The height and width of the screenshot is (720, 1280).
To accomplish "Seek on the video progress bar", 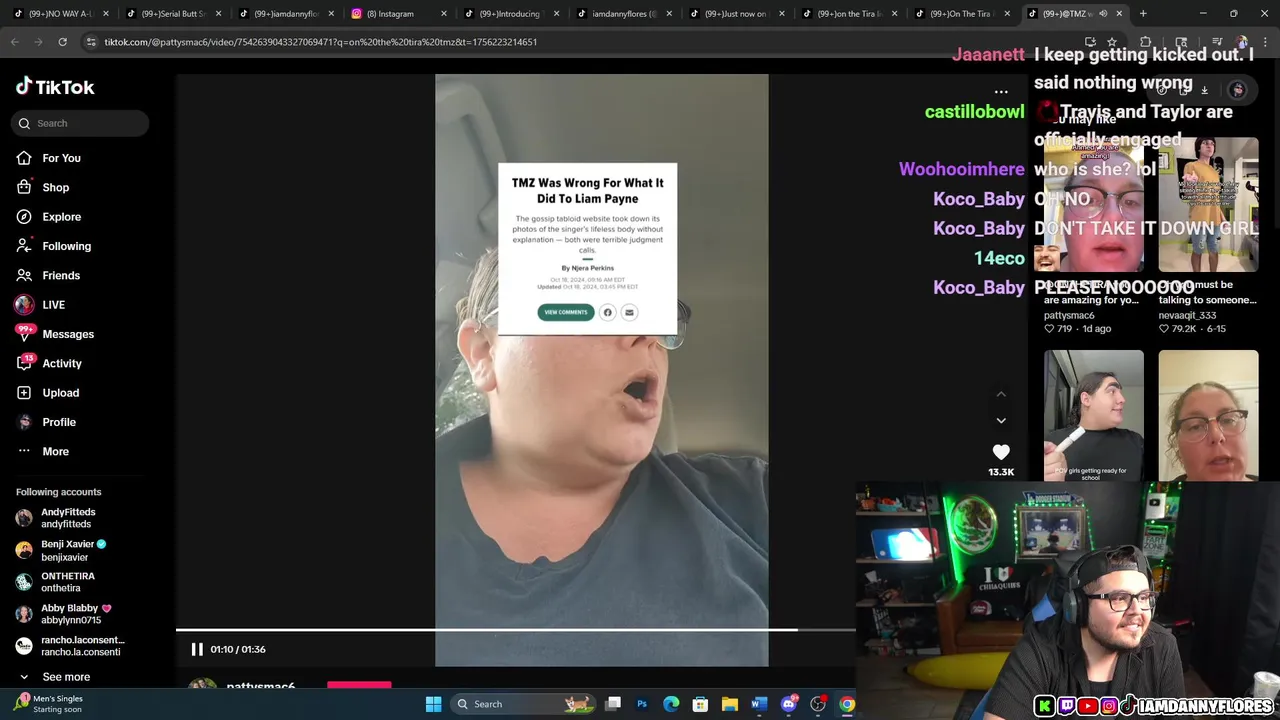I will (515, 630).
